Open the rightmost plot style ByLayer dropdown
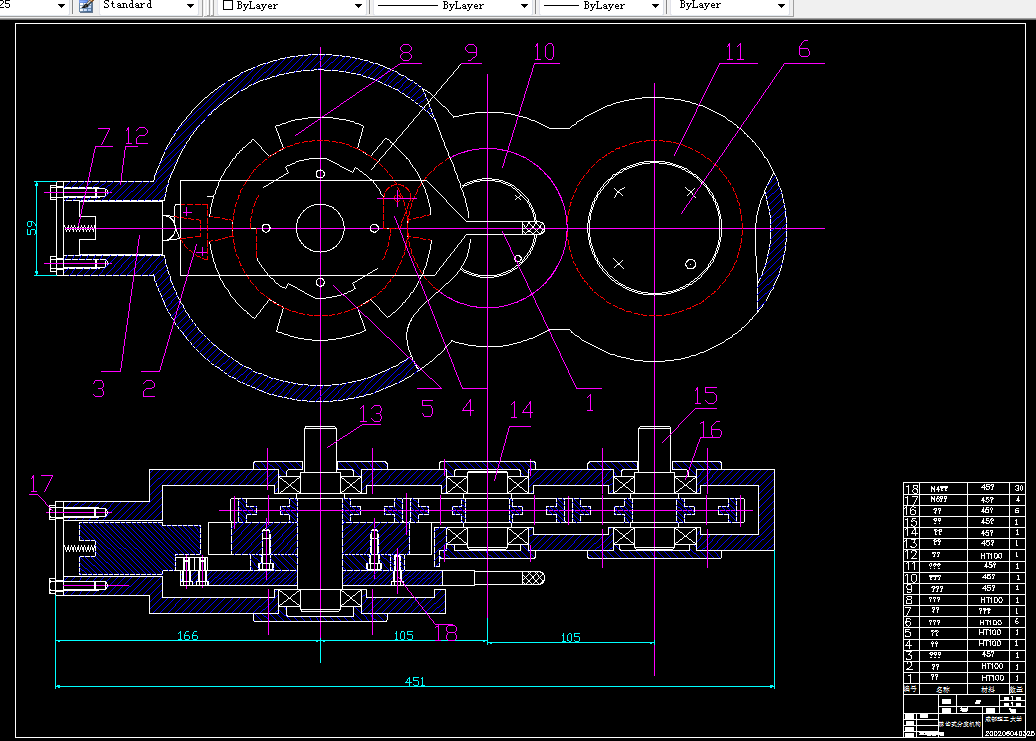The image size is (1036, 741). 781,6
